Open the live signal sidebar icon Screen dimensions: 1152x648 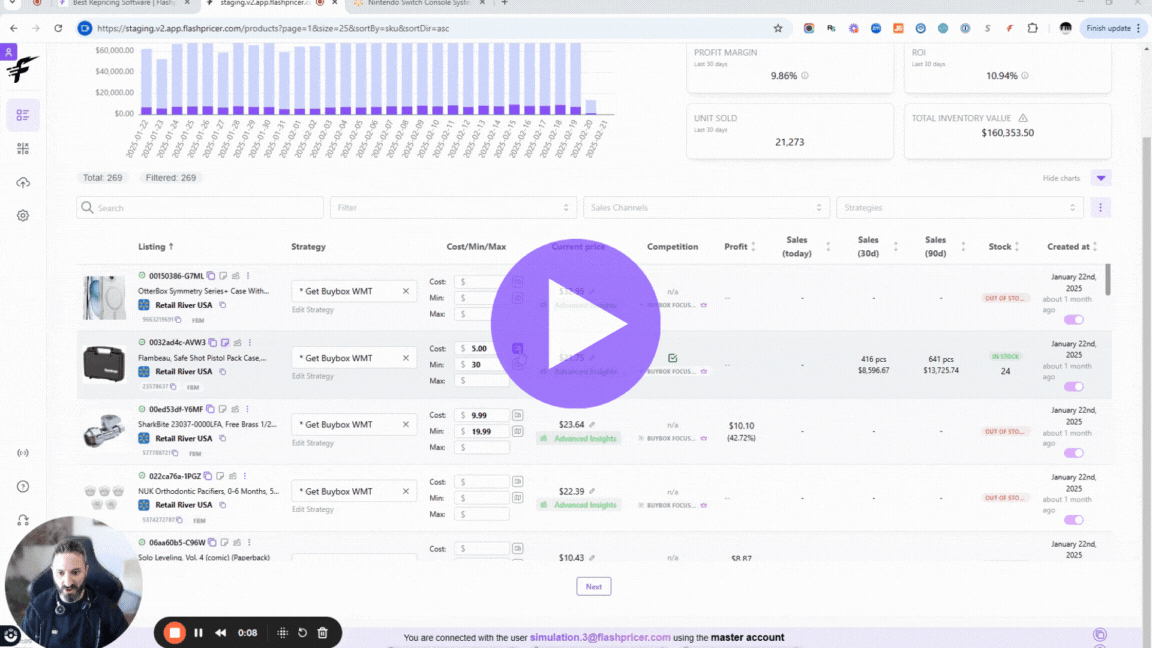coord(23,453)
